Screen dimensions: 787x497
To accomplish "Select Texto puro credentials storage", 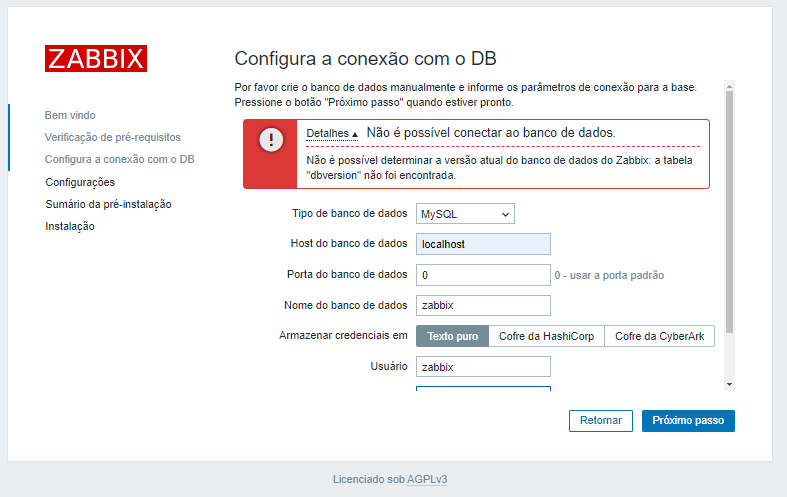I will click(452, 336).
